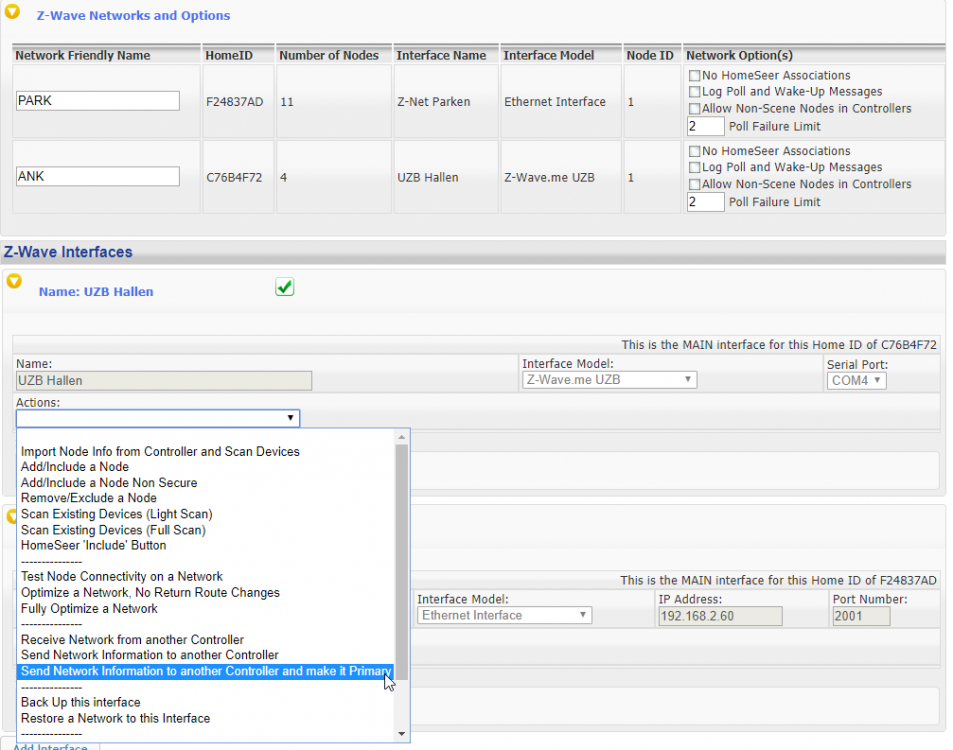
Task: Click the green checkmark next to UZB Hallen
Action: pos(284,288)
